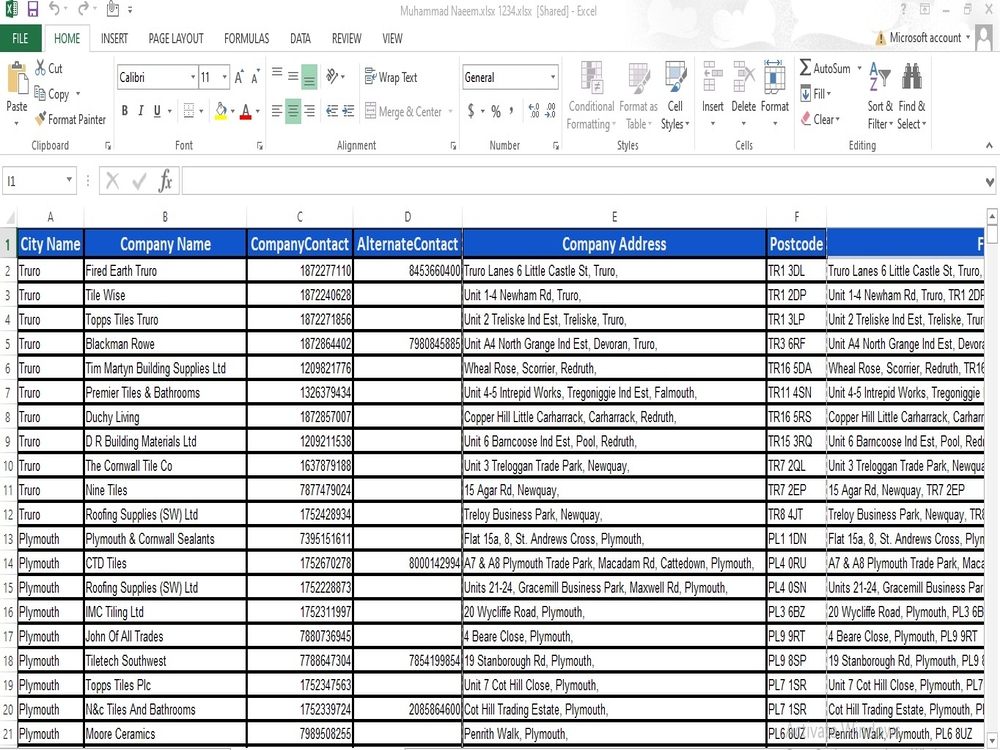Expand the formula bar

pos(989,182)
